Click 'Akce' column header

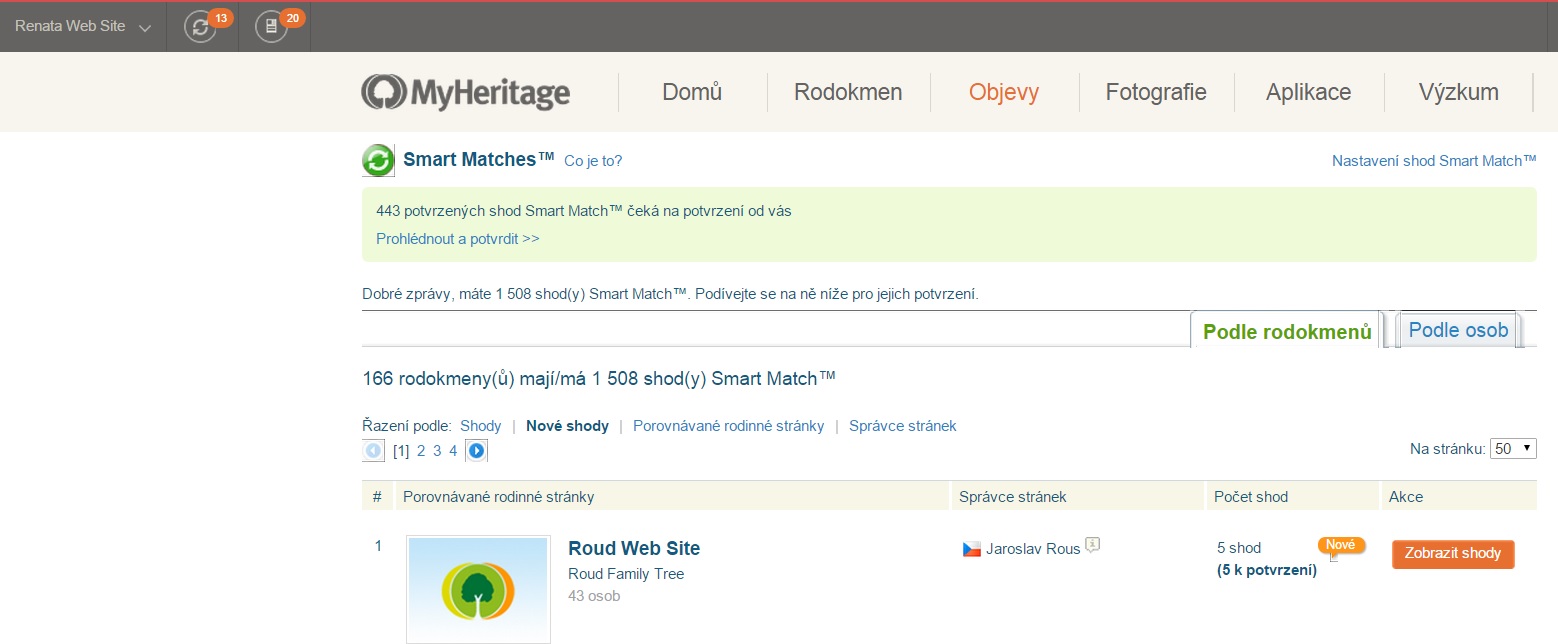tap(1406, 497)
